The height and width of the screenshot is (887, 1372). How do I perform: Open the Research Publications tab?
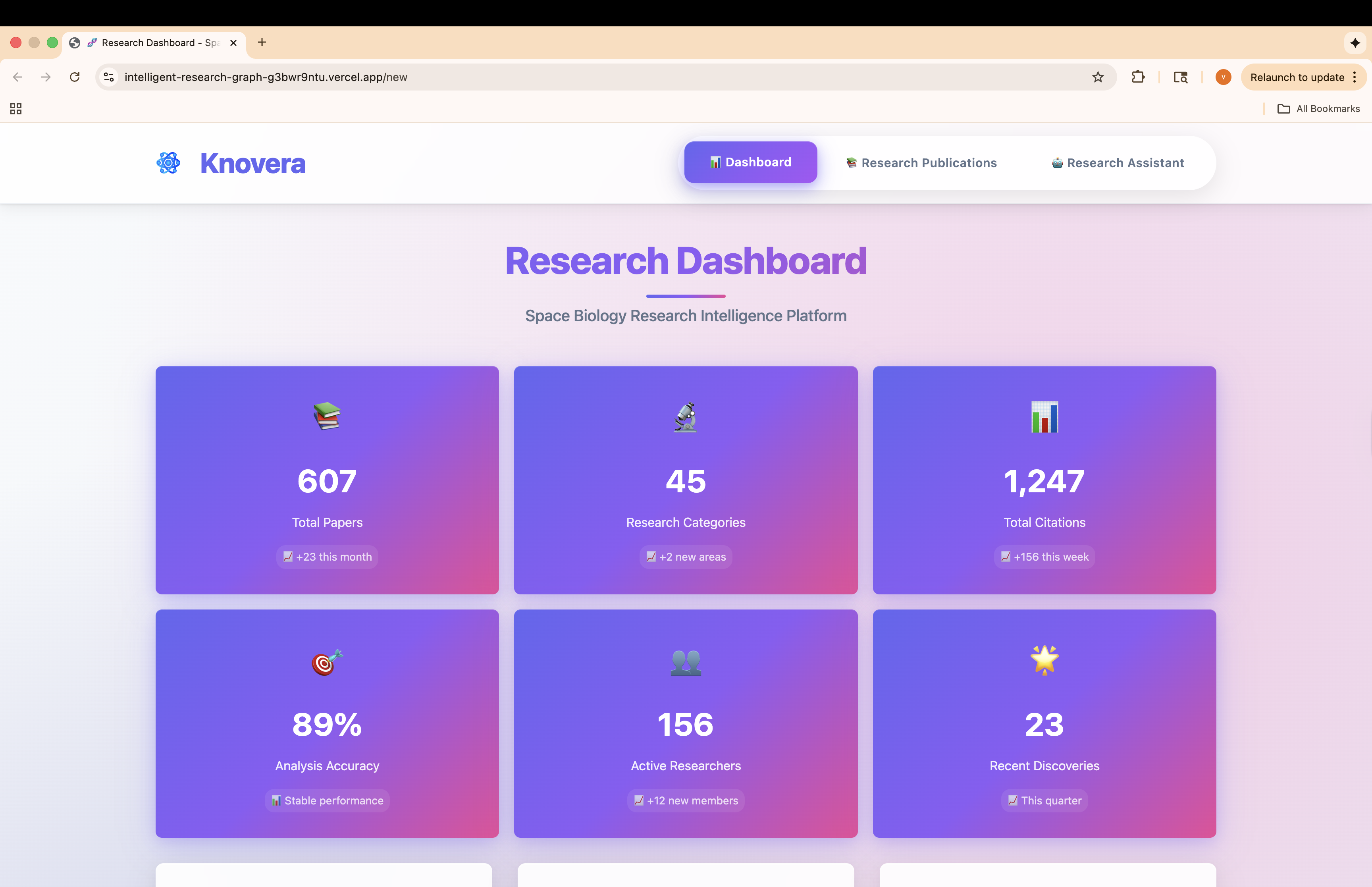[x=921, y=163]
